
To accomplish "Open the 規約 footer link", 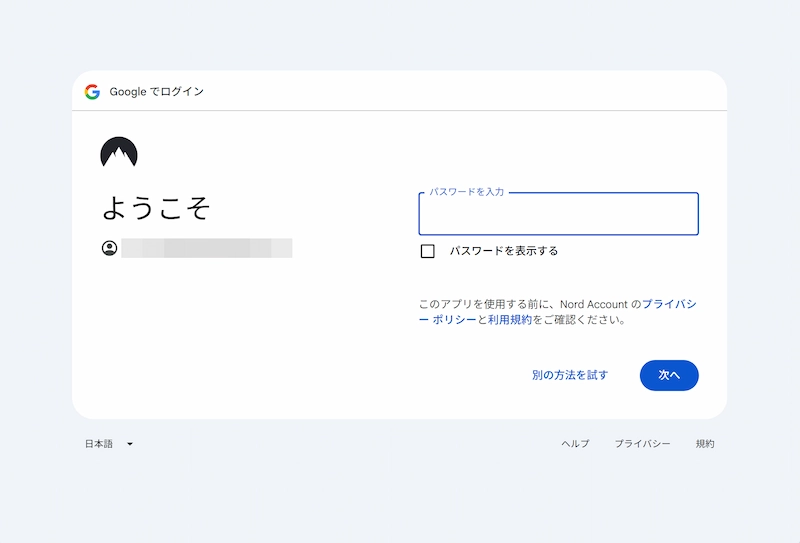I will point(705,444).
